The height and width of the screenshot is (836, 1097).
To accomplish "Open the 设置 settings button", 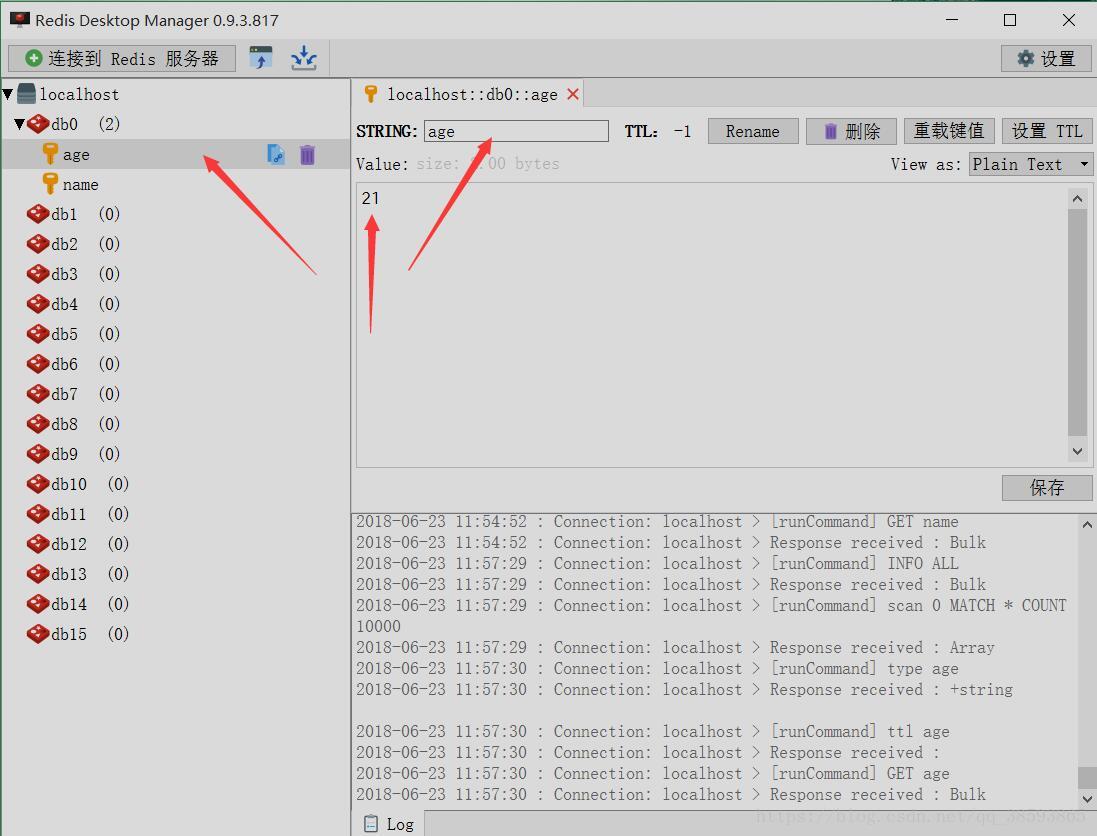I will (x=1046, y=59).
